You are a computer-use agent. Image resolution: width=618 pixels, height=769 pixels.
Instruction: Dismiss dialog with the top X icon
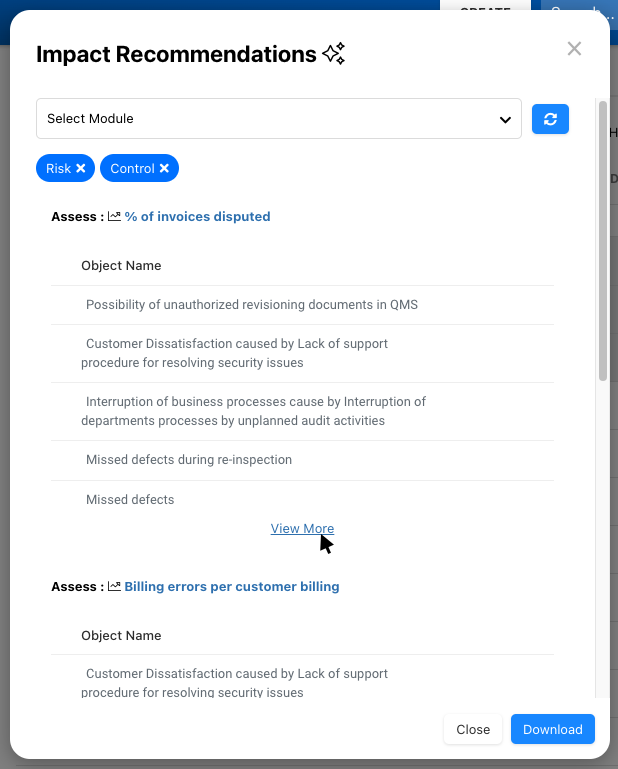click(574, 49)
